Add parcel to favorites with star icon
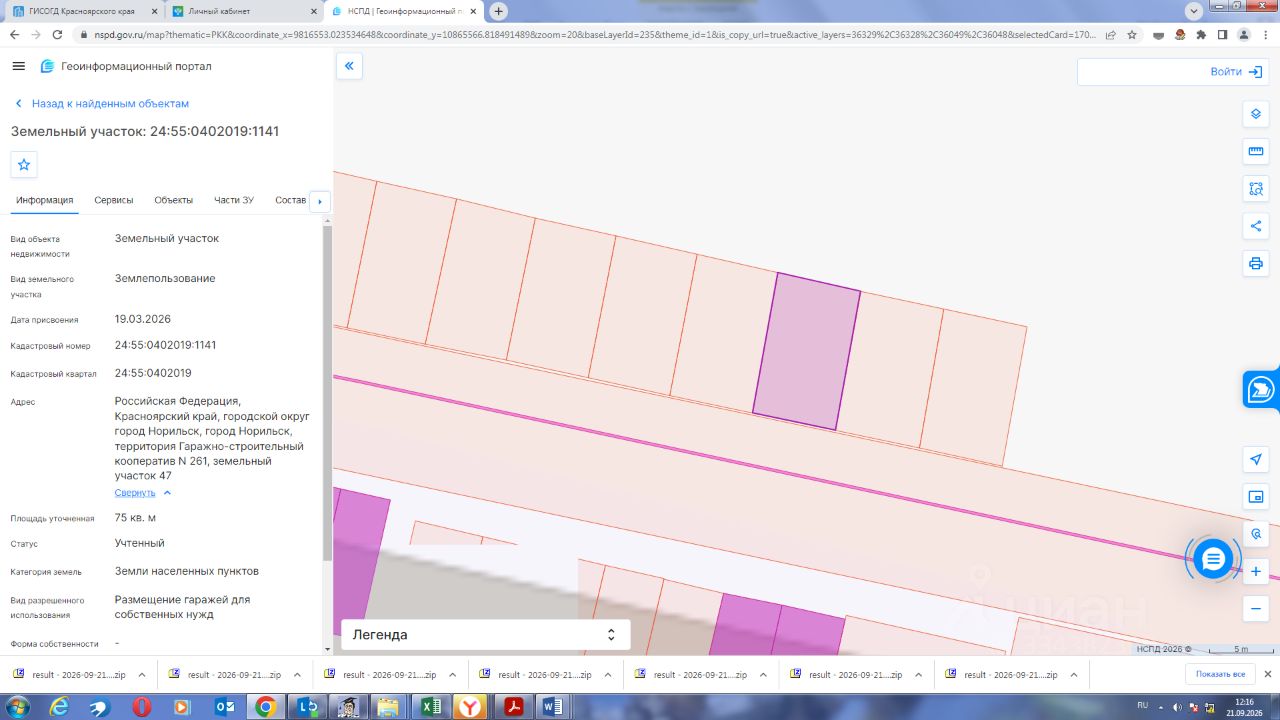The width and height of the screenshot is (1280, 720). 24,165
